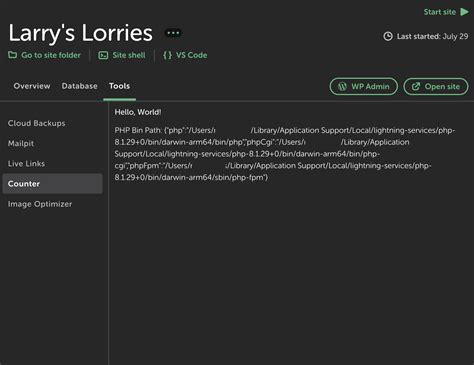The height and width of the screenshot is (365, 474).
Task: Open Image Optimizer in the sidebar
Action: click(40, 204)
